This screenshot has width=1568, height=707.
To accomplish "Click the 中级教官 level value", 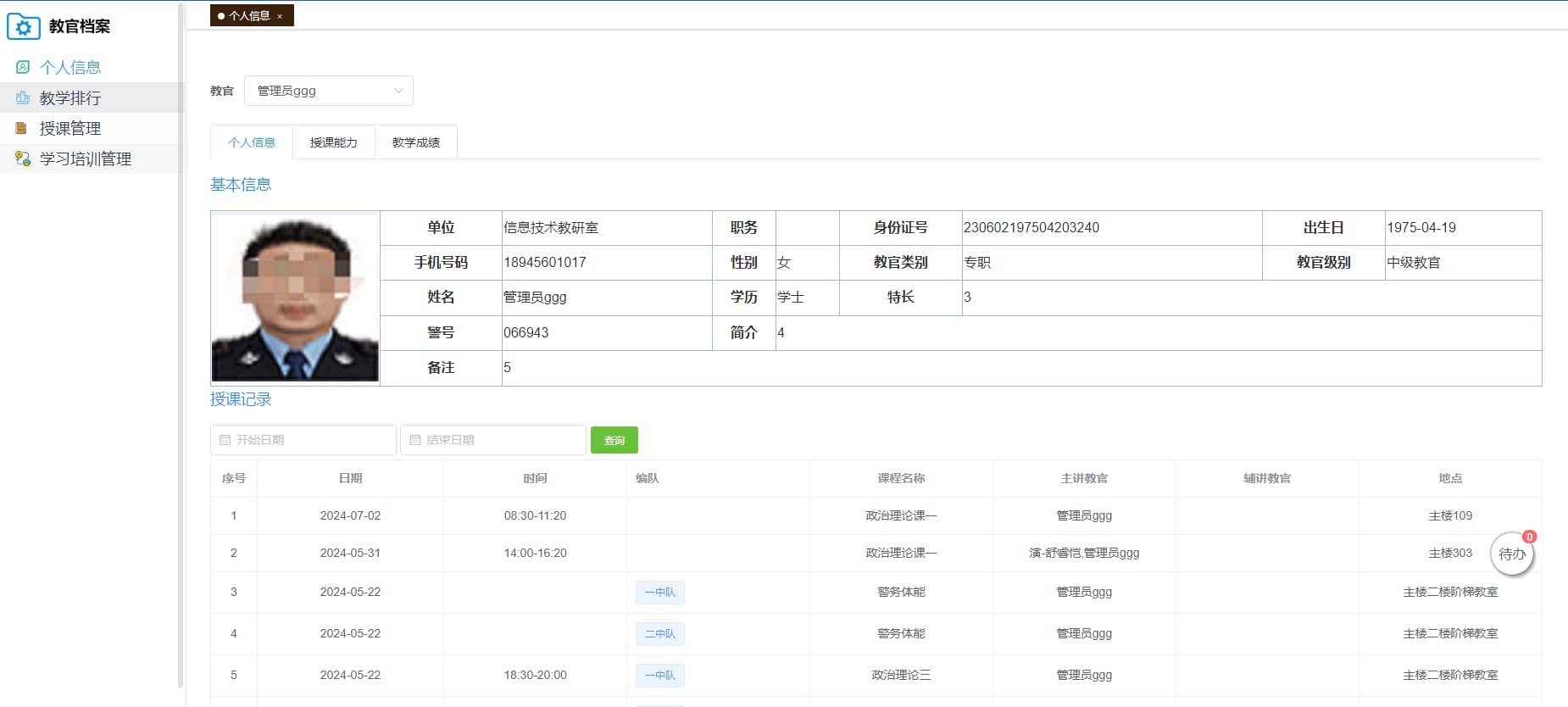I will point(1414,262).
